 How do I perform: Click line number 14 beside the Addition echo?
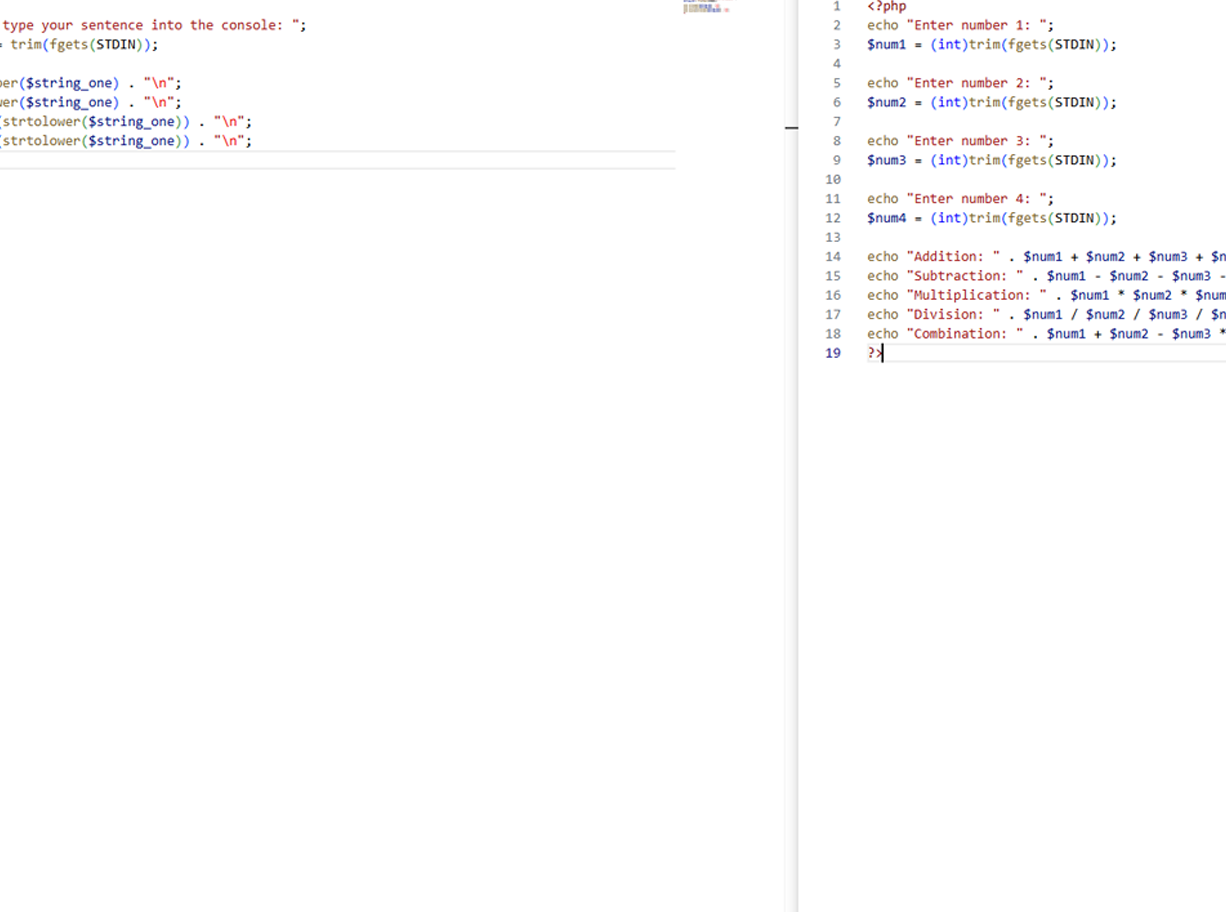(x=833, y=257)
